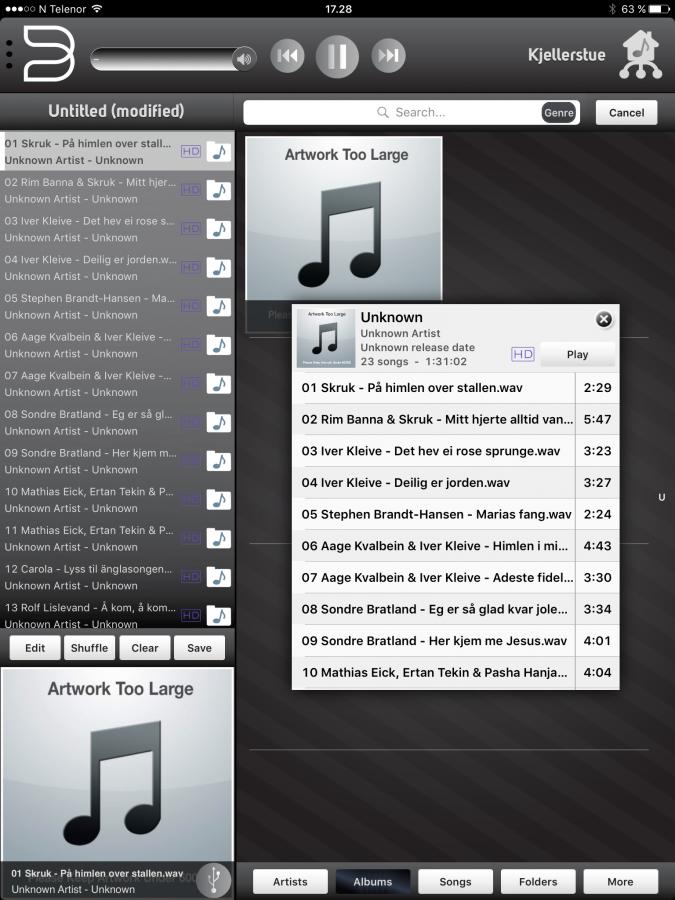
Task: Tap the Wi-Fi icon in status bar
Action: click(97, 9)
